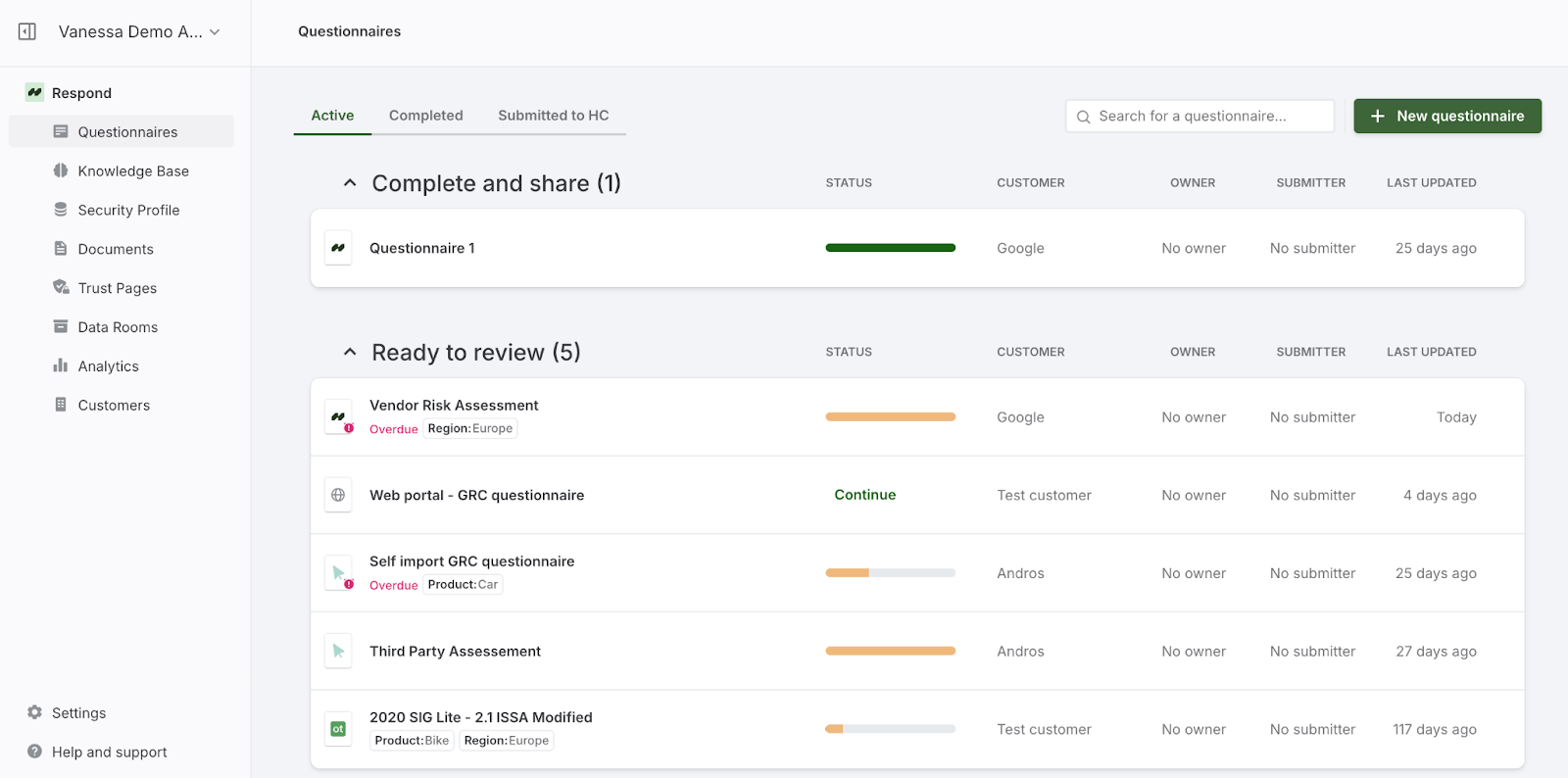Viewport: 1568px width, 778px height.
Task: Click the Settings gear icon
Action: (35, 712)
